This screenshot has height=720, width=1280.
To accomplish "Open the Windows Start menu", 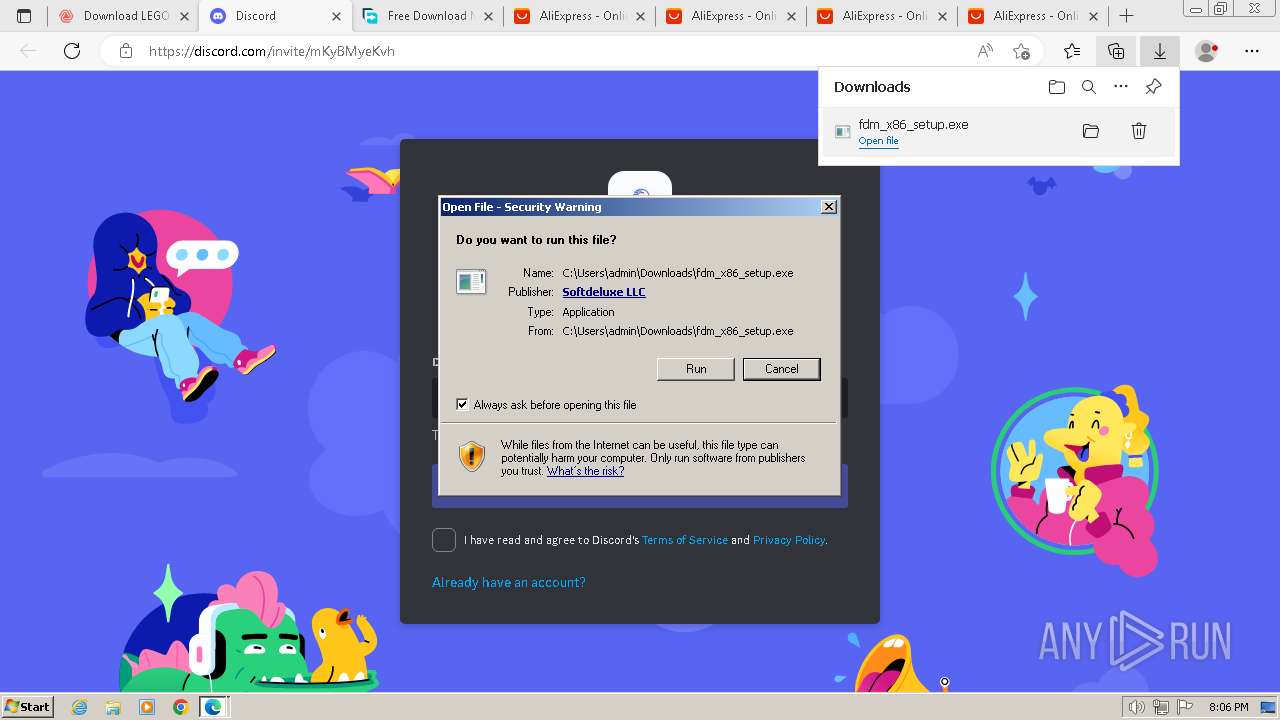I will 28,706.
